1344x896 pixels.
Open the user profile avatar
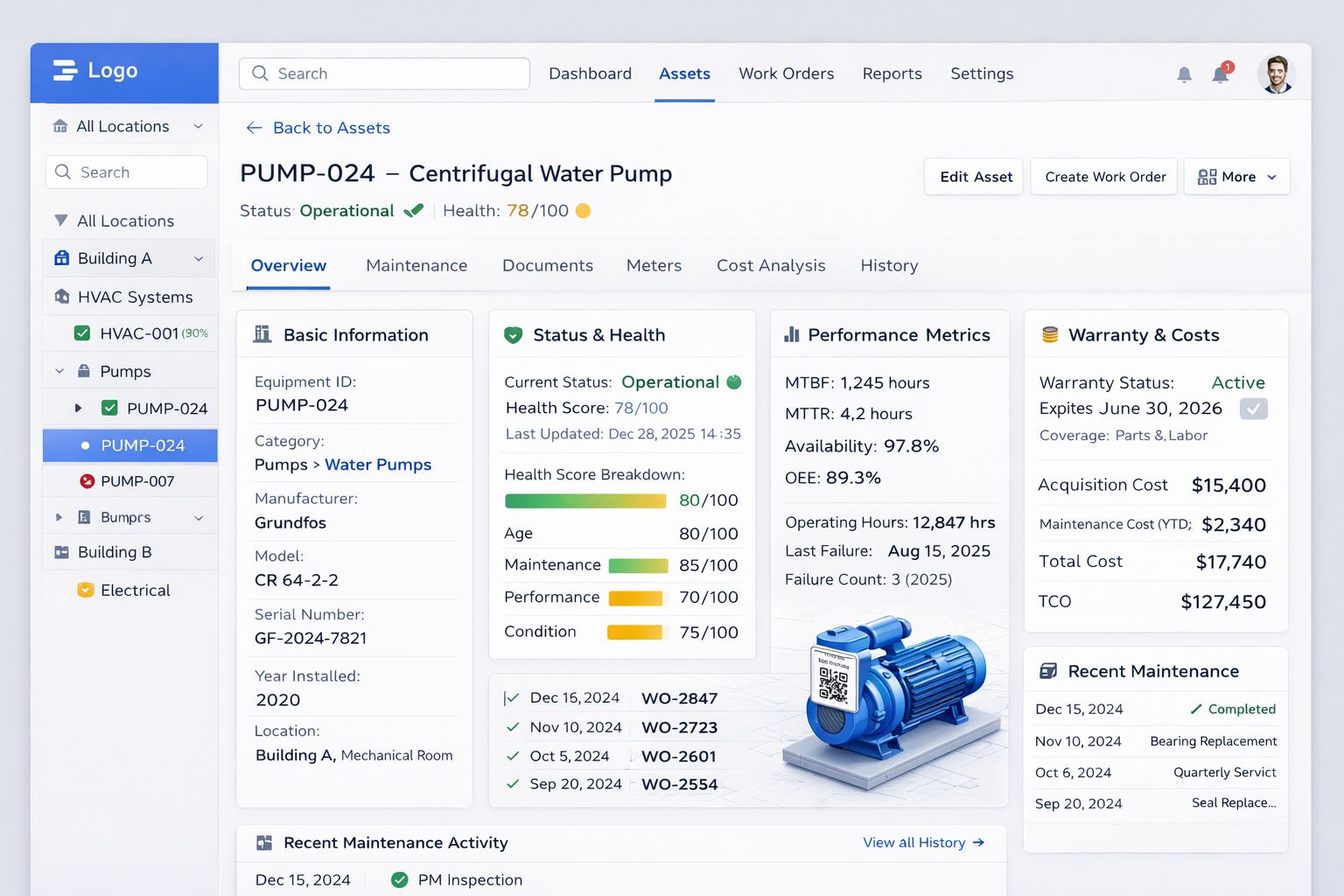tap(1276, 73)
